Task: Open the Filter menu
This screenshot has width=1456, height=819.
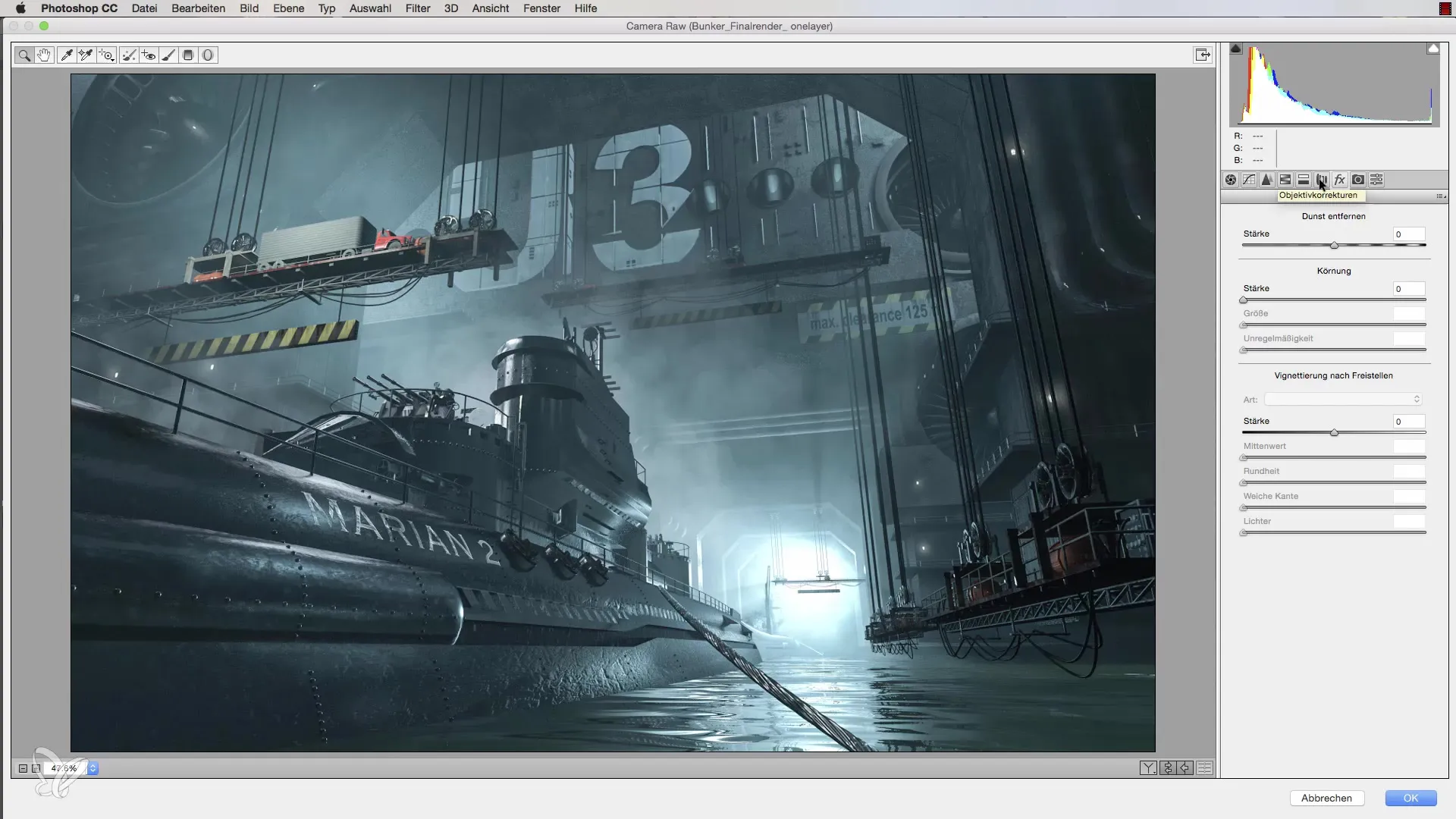Action: [x=418, y=8]
